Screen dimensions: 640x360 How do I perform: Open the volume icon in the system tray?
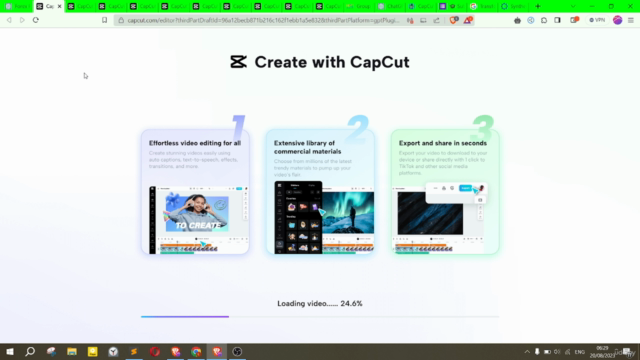point(557,352)
